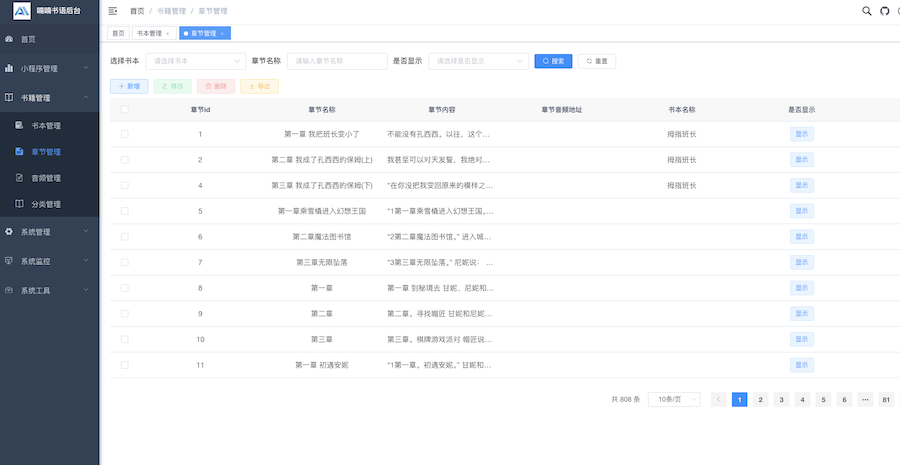Screen dimensions: 900x465
Task: Tick the select-all checkbox in the table header
Action: 125,109
